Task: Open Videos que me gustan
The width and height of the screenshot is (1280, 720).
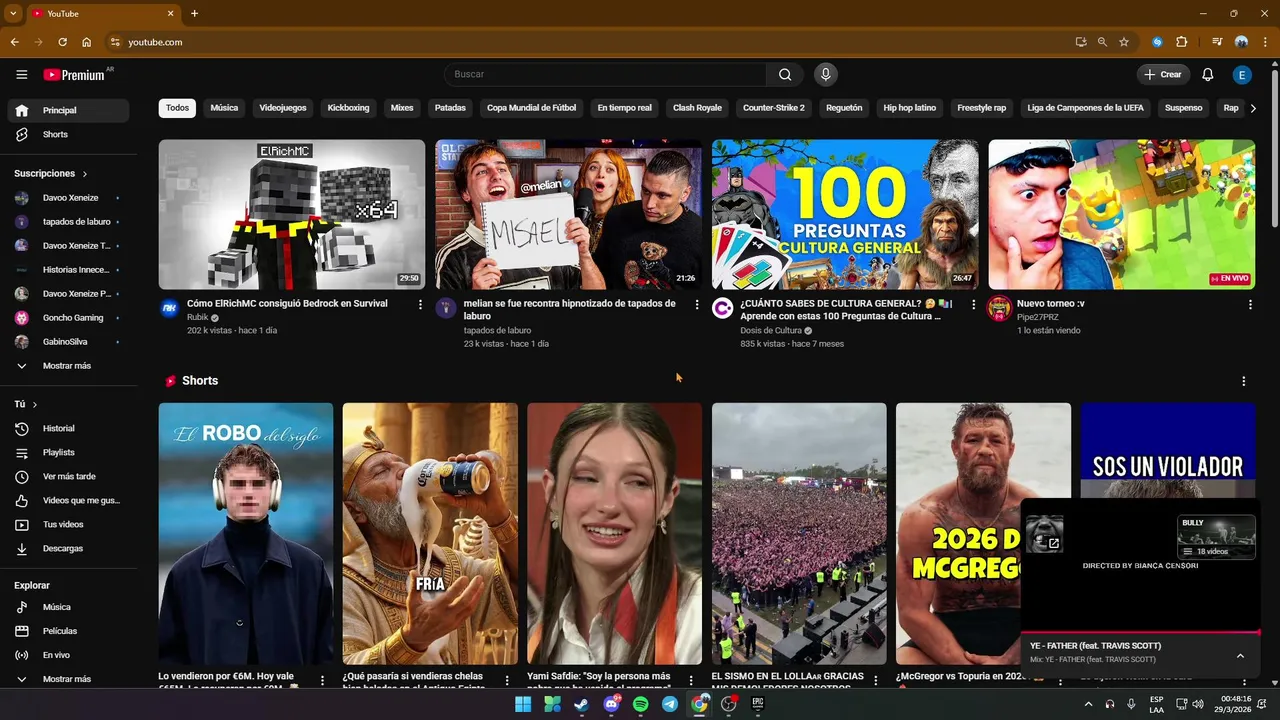Action: (x=67, y=500)
